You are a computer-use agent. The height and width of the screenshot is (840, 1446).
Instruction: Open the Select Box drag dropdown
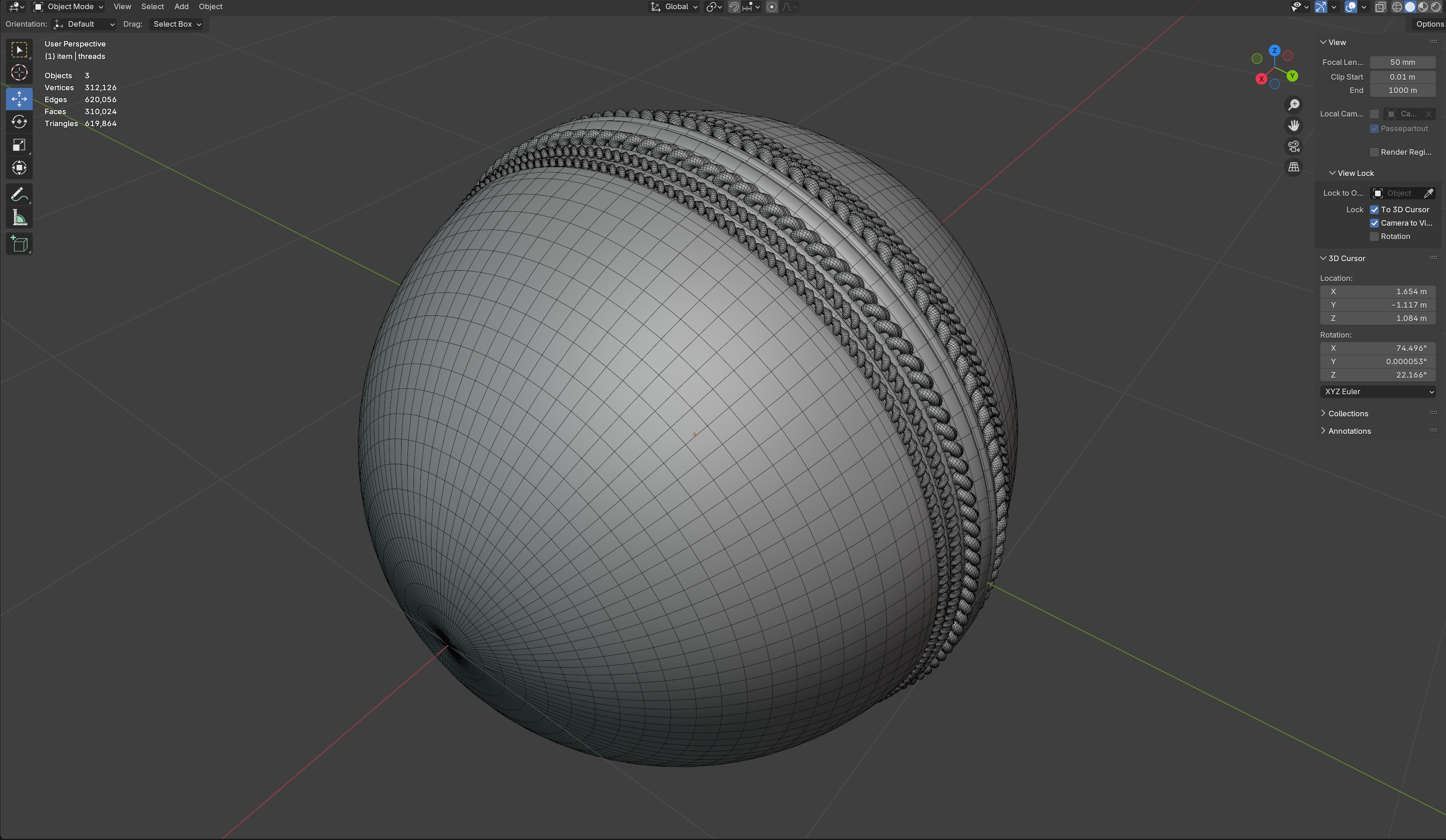tap(177, 24)
